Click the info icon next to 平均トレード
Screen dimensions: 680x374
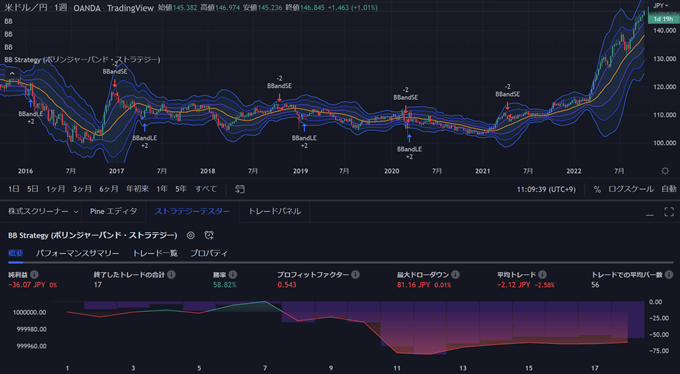[542, 275]
